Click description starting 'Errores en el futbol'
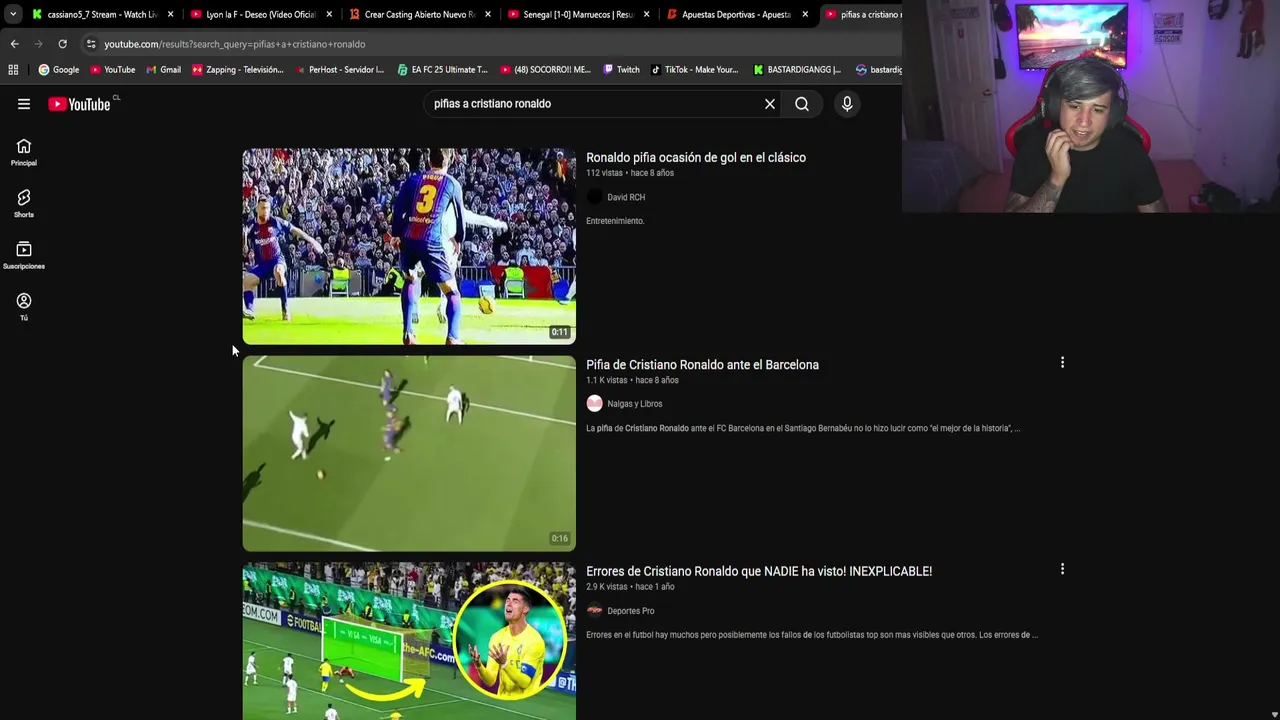 [812, 635]
